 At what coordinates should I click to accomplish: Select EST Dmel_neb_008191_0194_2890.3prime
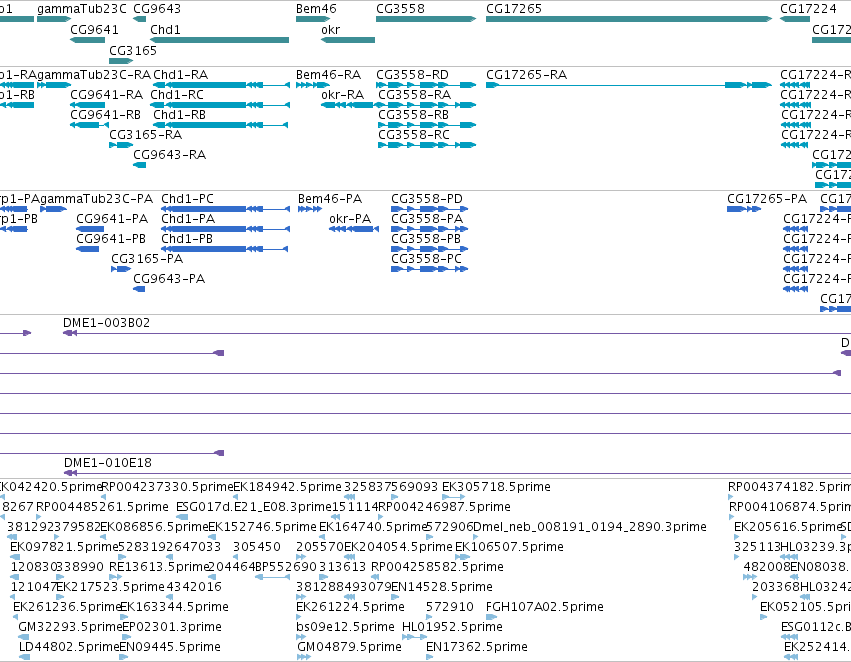(x=590, y=527)
